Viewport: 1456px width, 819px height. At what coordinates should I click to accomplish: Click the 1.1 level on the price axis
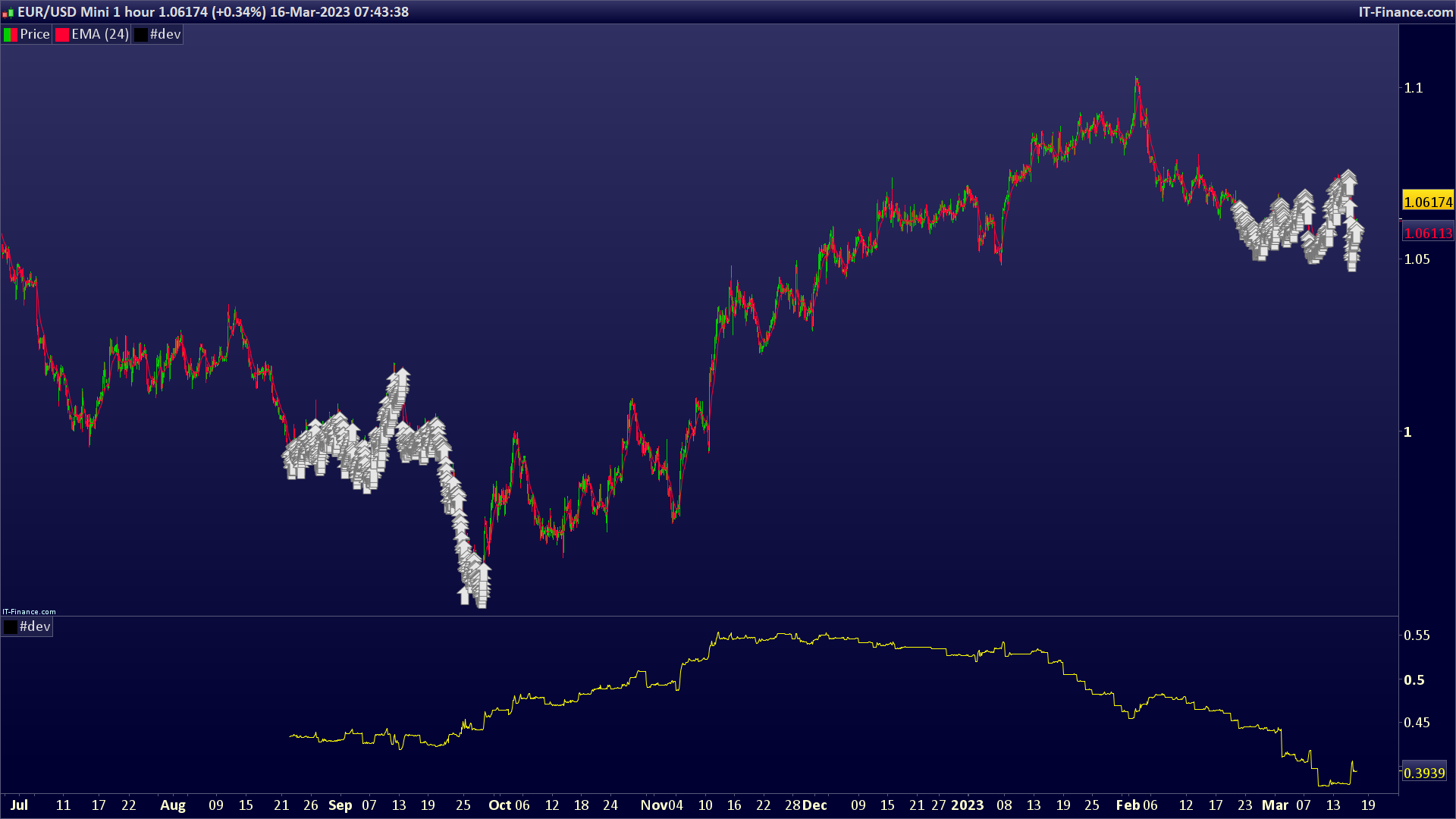[1414, 88]
